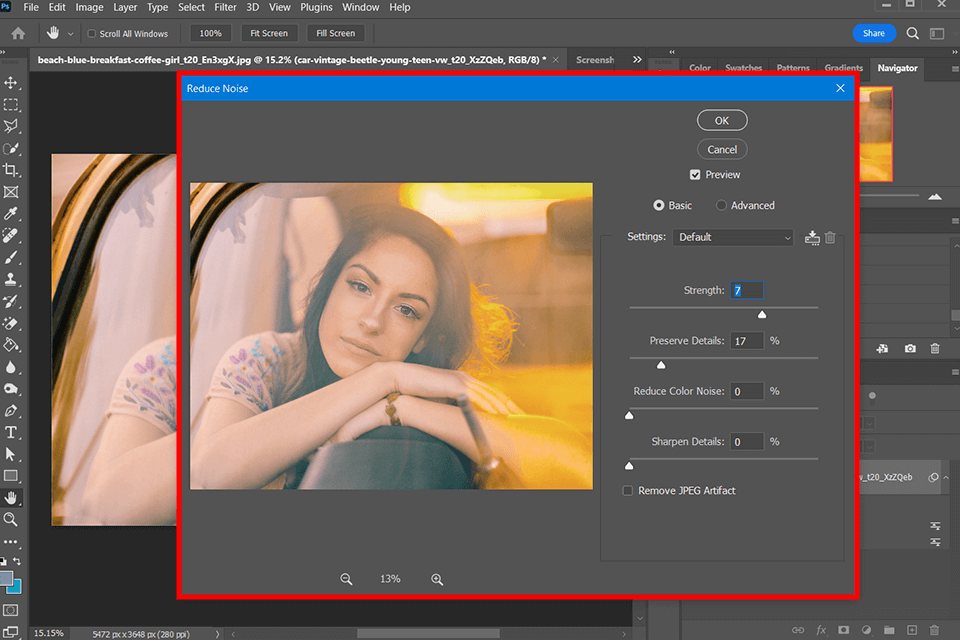Enable Remove JPEG Artifact checkbox
The width and height of the screenshot is (960, 640).
tap(628, 491)
